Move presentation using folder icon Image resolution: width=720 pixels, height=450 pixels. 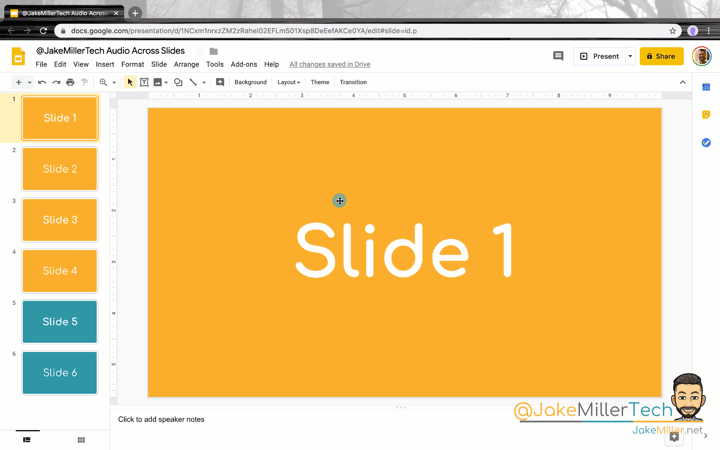click(214, 51)
